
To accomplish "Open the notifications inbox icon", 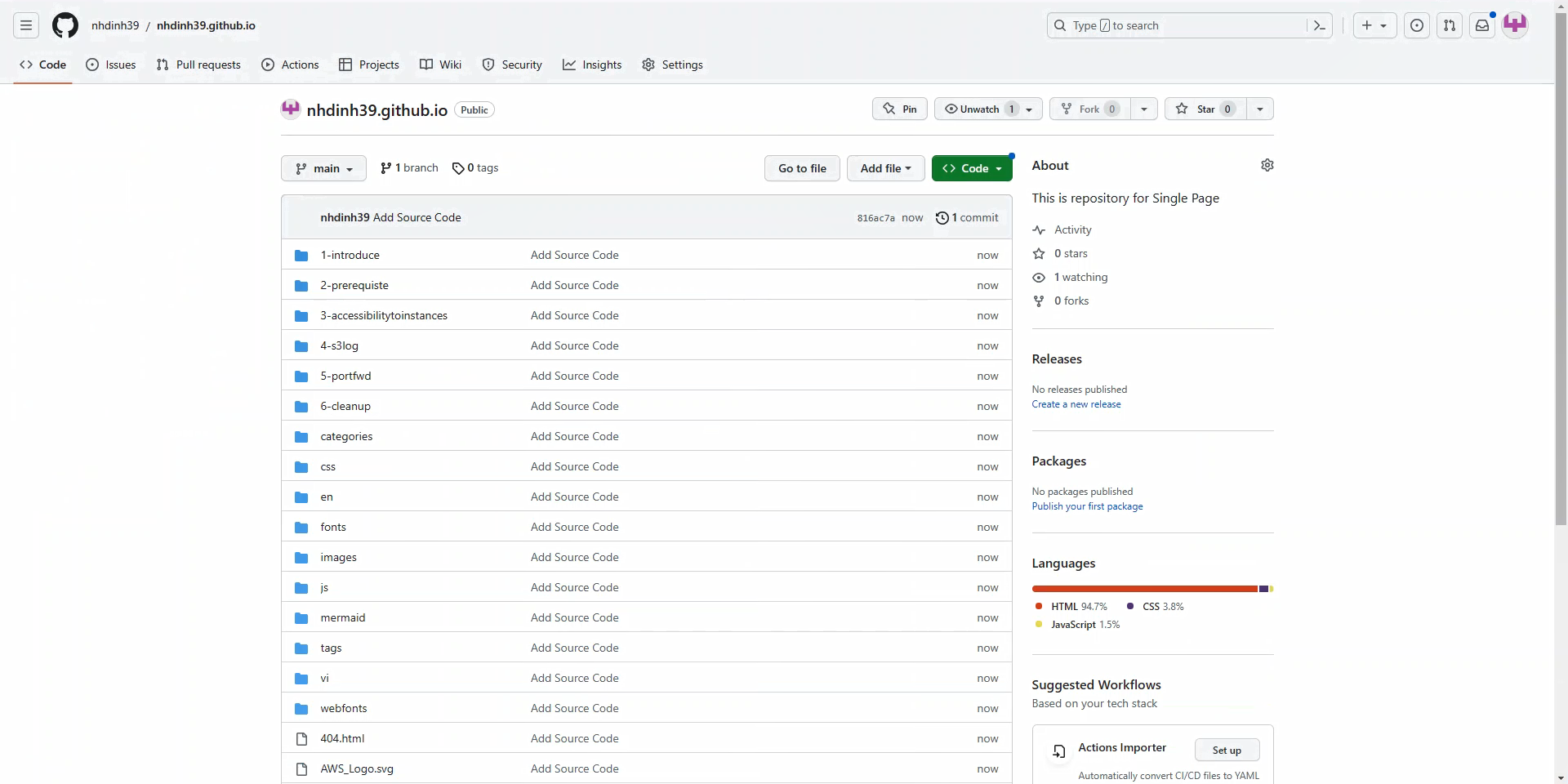I will [1482, 25].
